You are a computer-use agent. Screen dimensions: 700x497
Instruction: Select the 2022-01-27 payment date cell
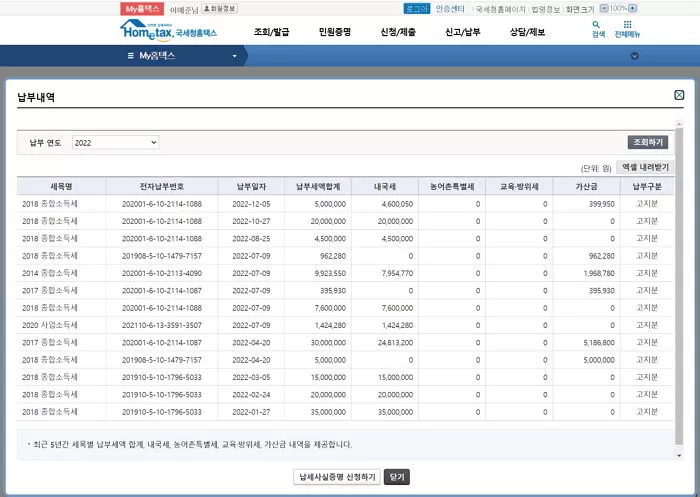click(251, 412)
